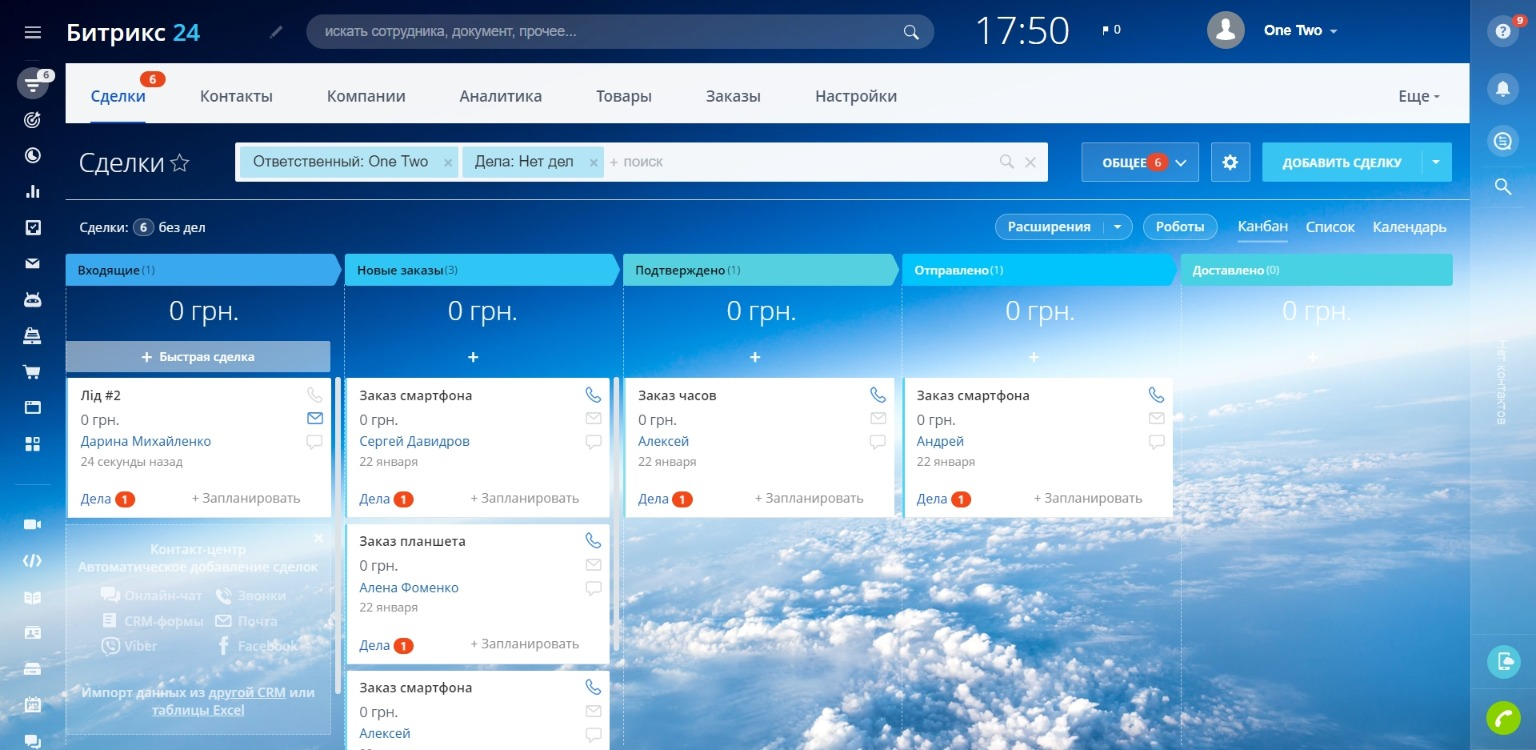Open the Настройки tab
Screen dimensions: 1536x750
856,97
